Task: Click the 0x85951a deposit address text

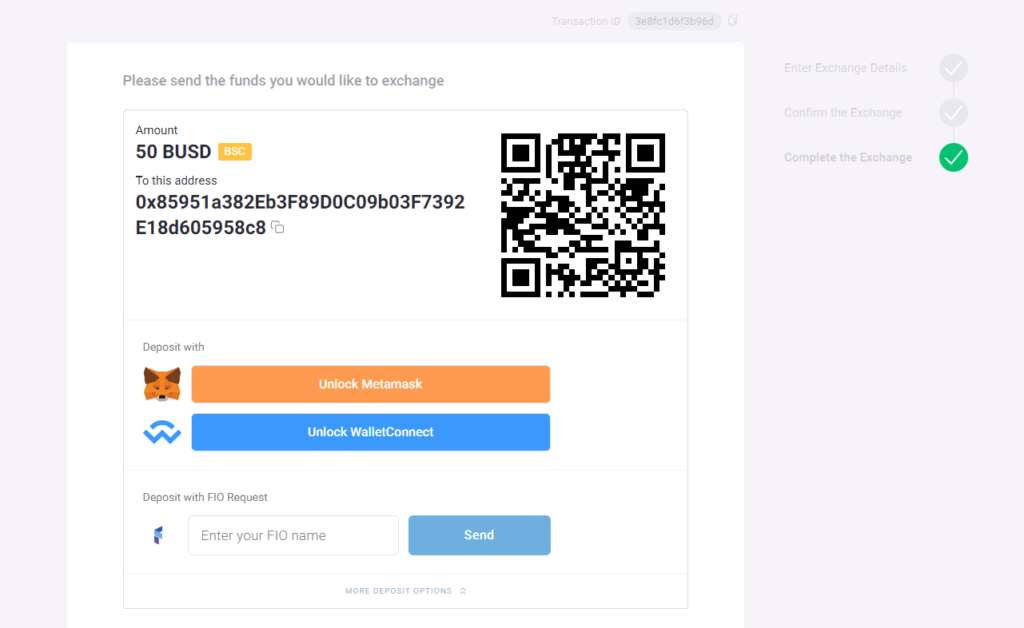Action: coord(300,203)
